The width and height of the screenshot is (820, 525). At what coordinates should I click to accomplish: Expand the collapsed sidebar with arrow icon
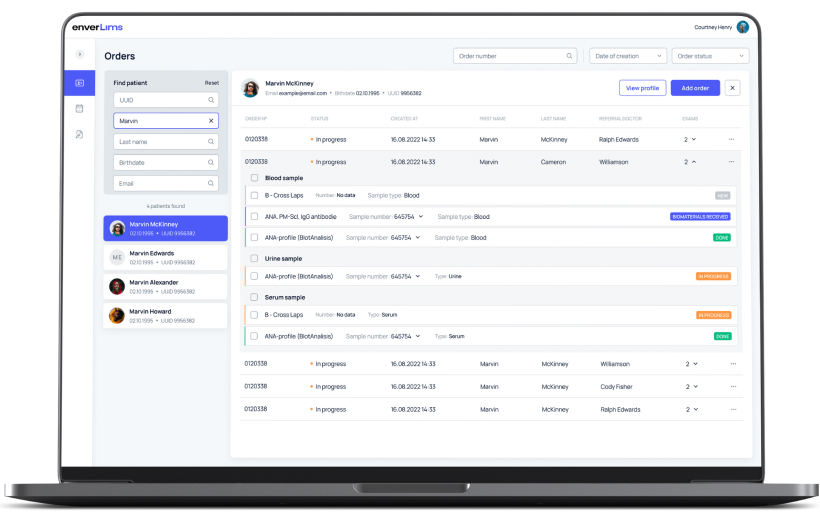[79, 53]
